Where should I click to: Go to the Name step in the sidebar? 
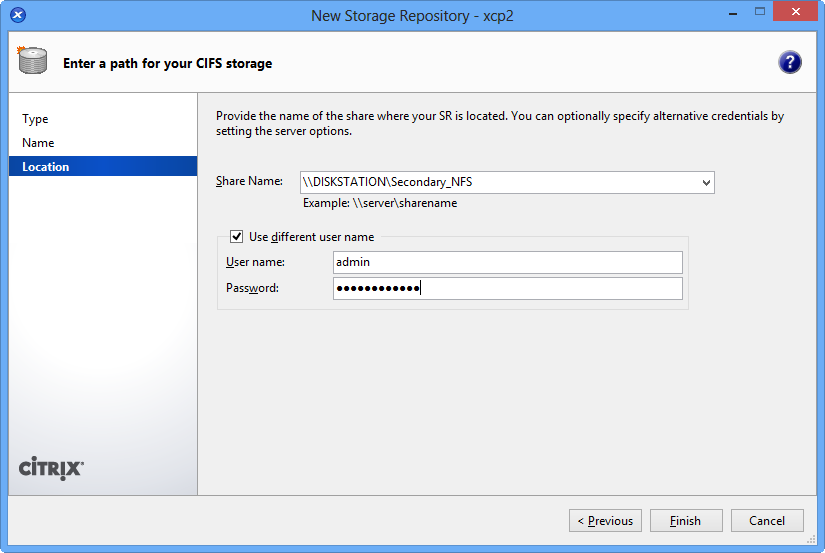pyautogui.click(x=39, y=143)
